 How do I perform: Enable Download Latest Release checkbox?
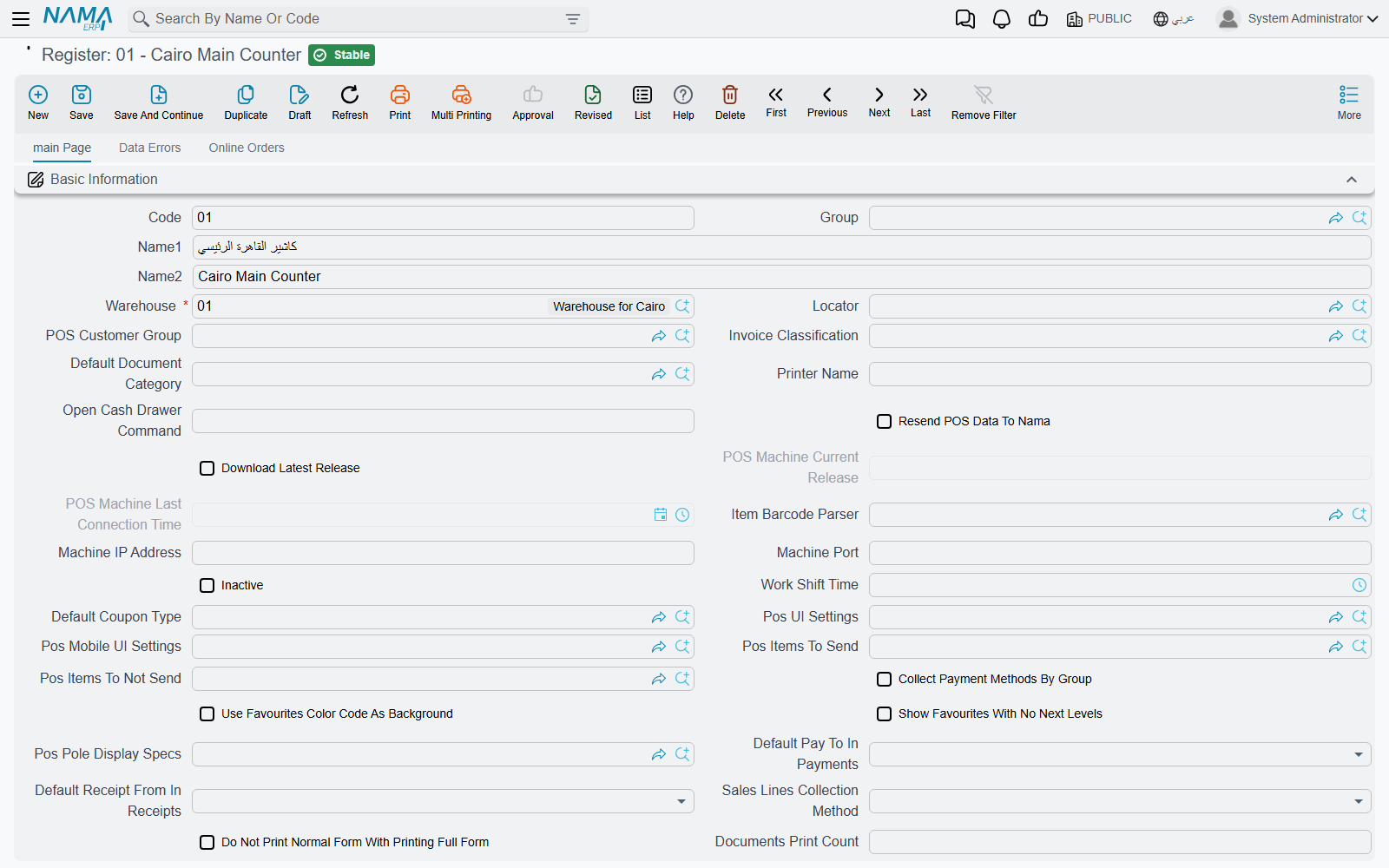coord(207,468)
